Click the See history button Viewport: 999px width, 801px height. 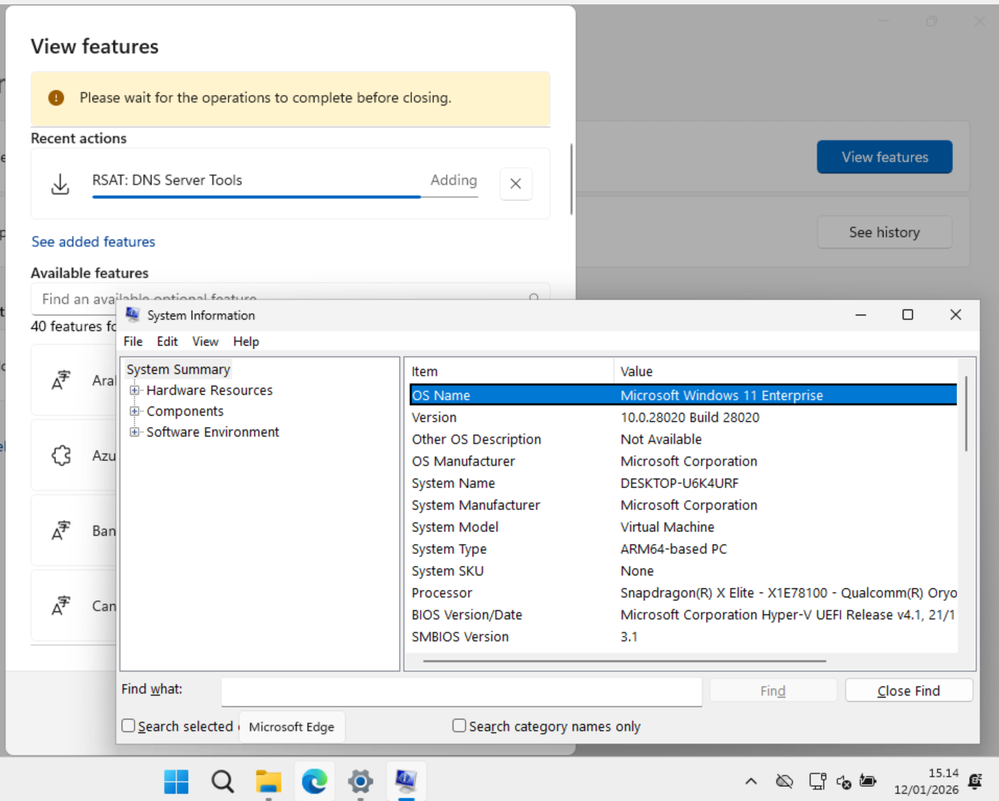(884, 233)
